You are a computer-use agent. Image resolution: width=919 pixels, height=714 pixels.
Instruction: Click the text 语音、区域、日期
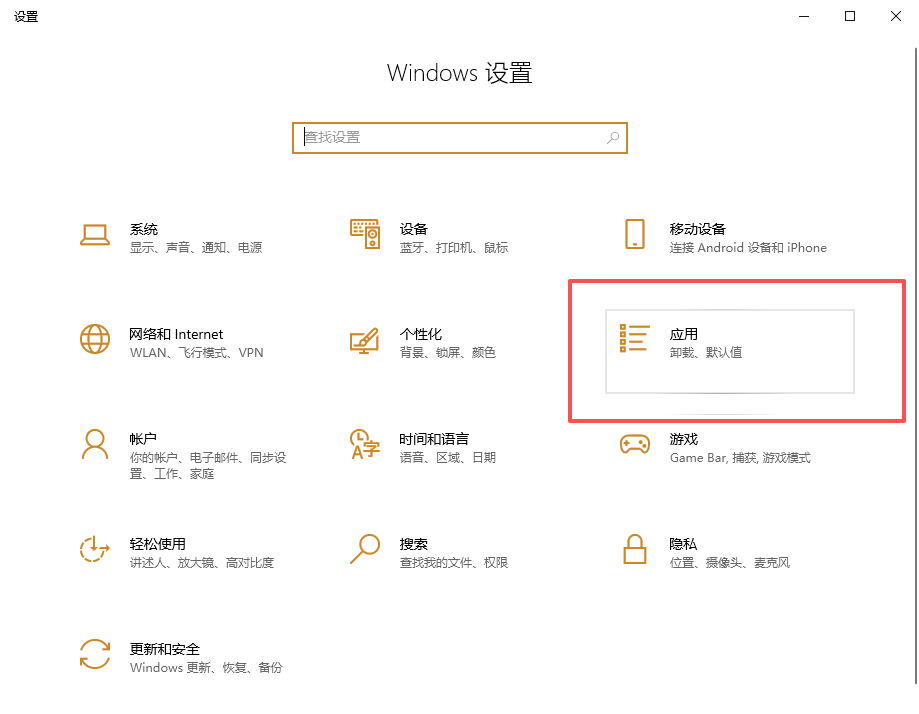pyautogui.click(x=448, y=458)
